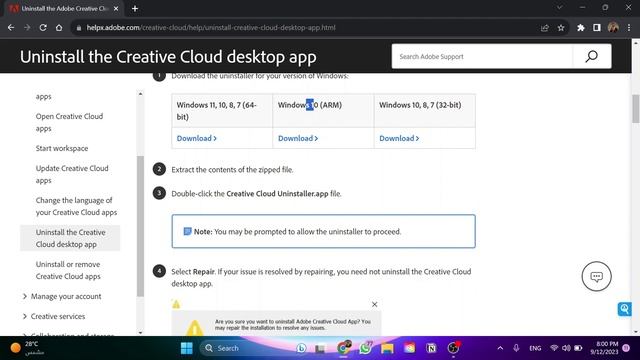Open the Open Creative Cloud apps article
The height and width of the screenshot is (360, 640).
69,122
